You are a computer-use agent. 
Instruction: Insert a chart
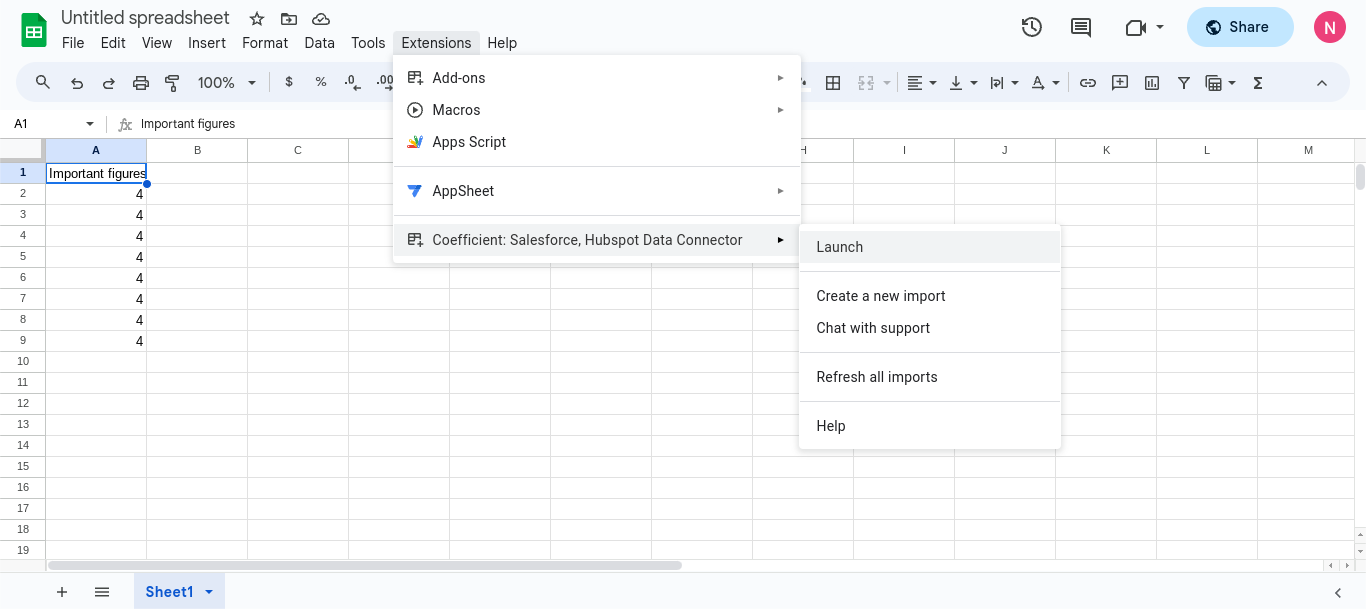[x=1151, y=83]
